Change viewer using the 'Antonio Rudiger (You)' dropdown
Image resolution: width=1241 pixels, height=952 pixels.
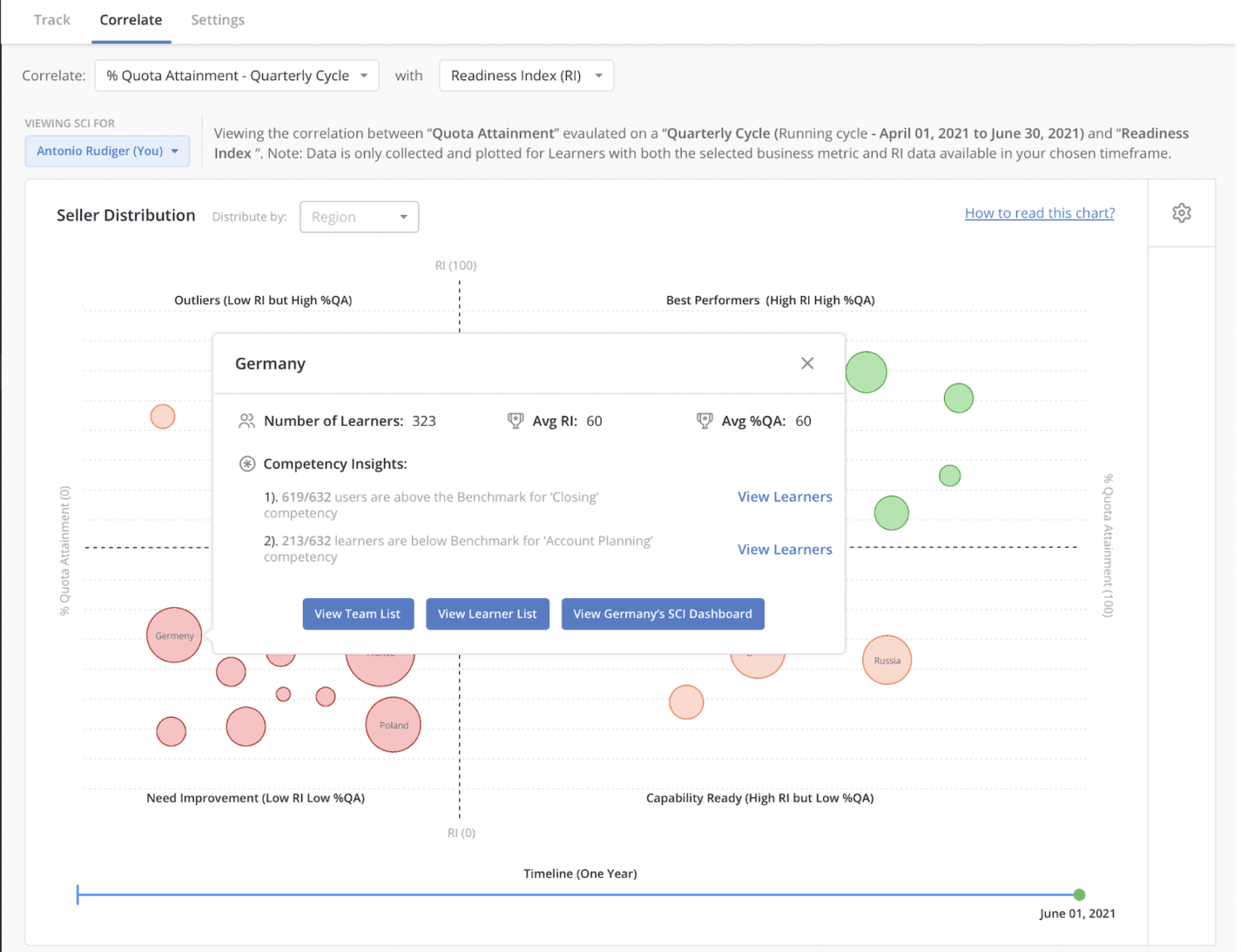[x=107, y=151]
